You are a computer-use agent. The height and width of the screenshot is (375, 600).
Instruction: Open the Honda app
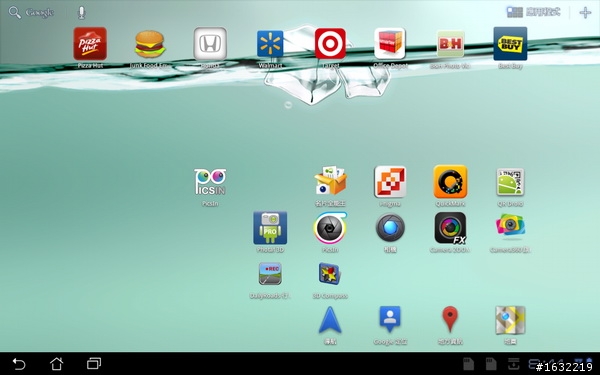(210, 44)
